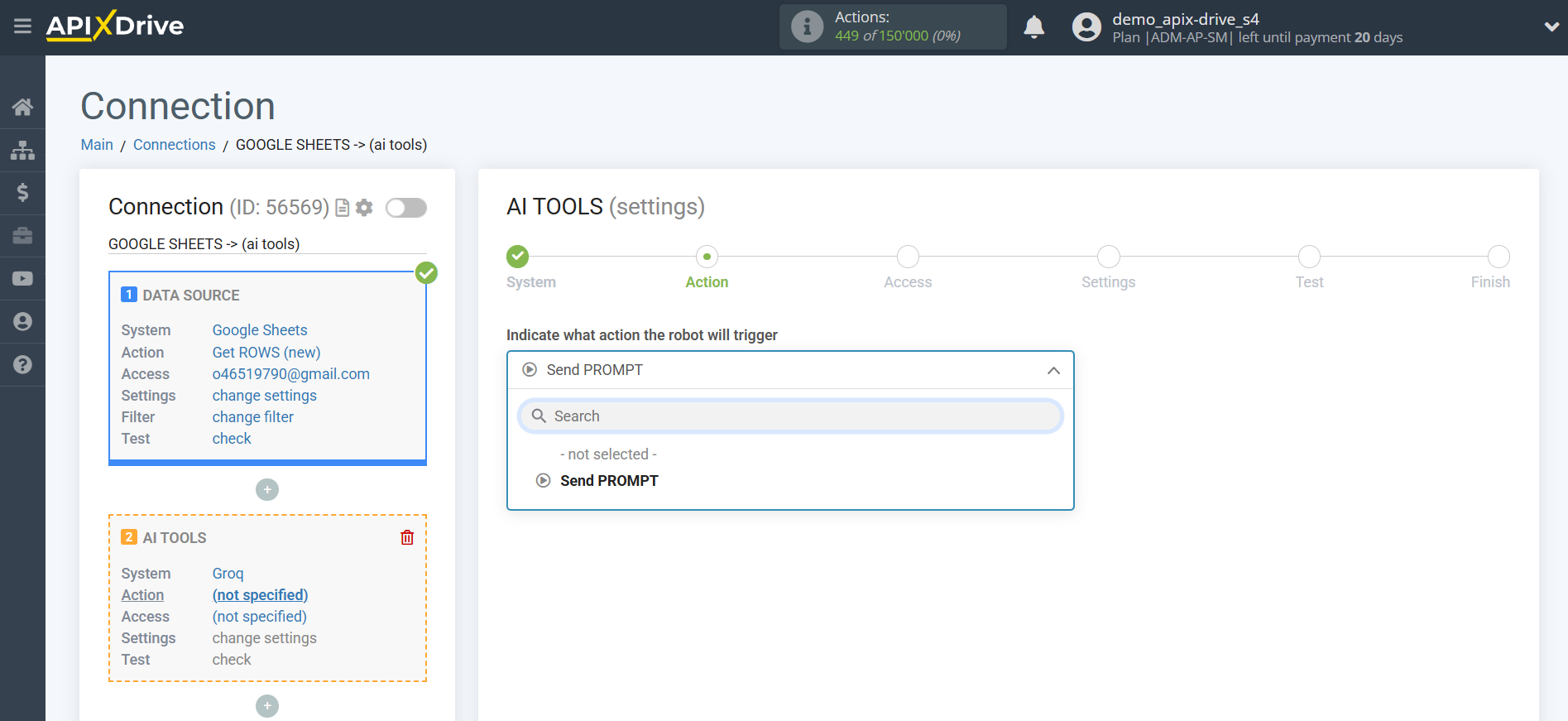The width and height of the screenshot is (1568, 721).
Task: Click the YouTube video icon in sidebar
Action: pyautogui.click(x=22, y=279)
